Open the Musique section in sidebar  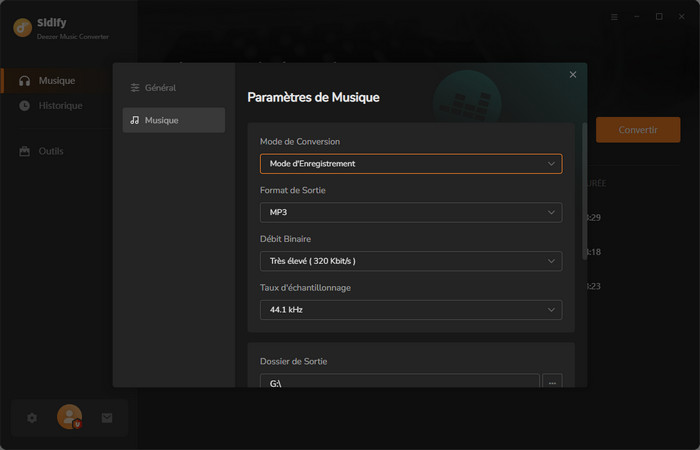(56, 80)
